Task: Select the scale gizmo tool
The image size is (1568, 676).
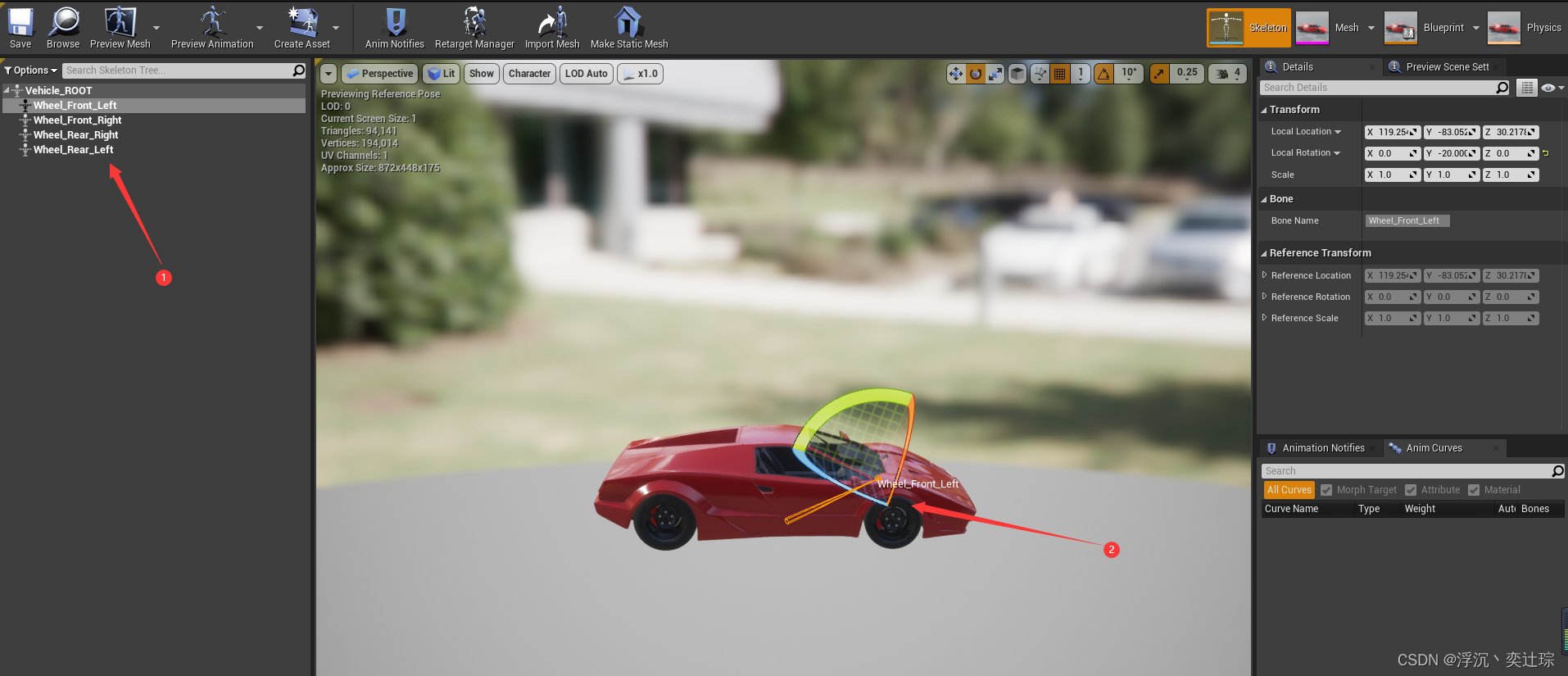Action: tap(995, 74)
